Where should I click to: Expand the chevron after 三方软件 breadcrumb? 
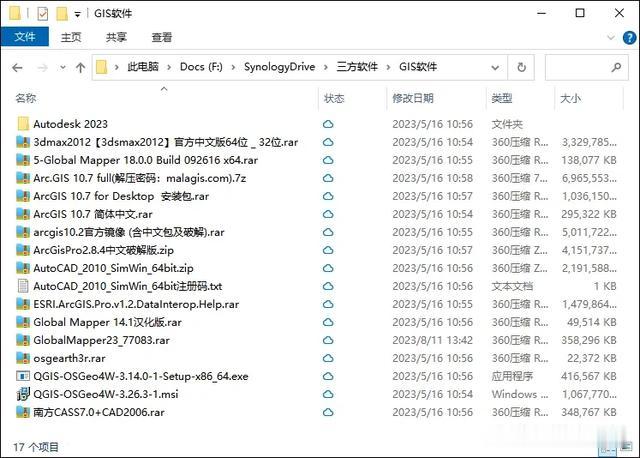[388, 67]
